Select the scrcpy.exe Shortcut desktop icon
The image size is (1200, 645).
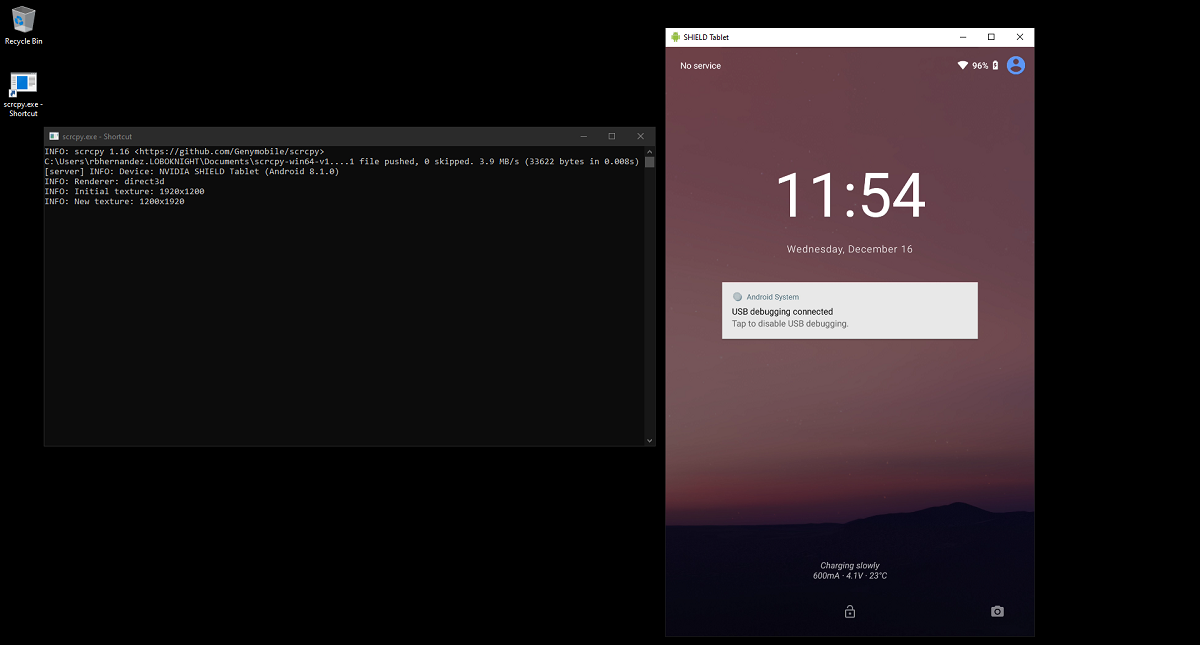[x=23, y=85]
